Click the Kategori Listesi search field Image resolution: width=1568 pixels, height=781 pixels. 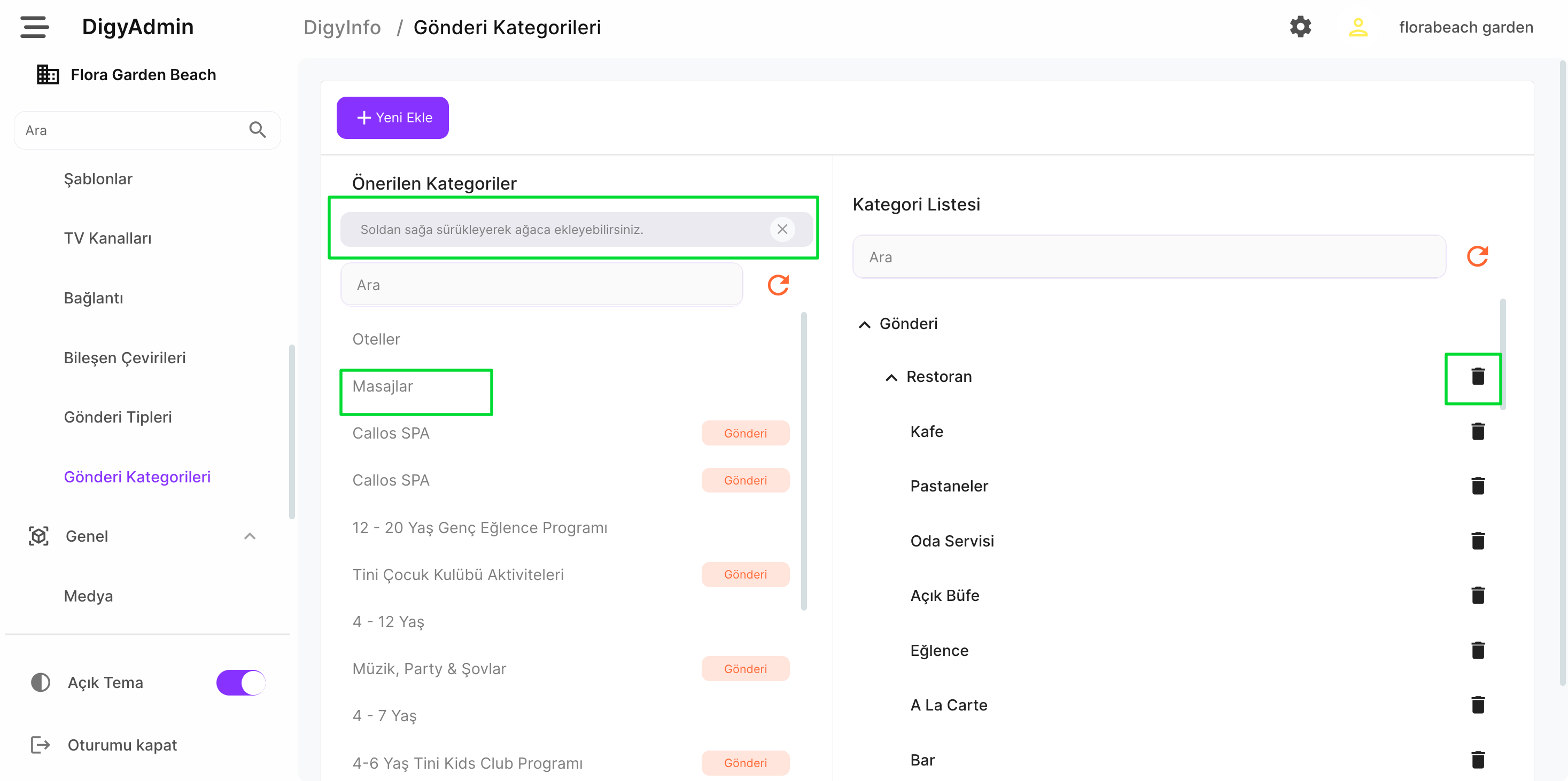(x=1148, y=257)
